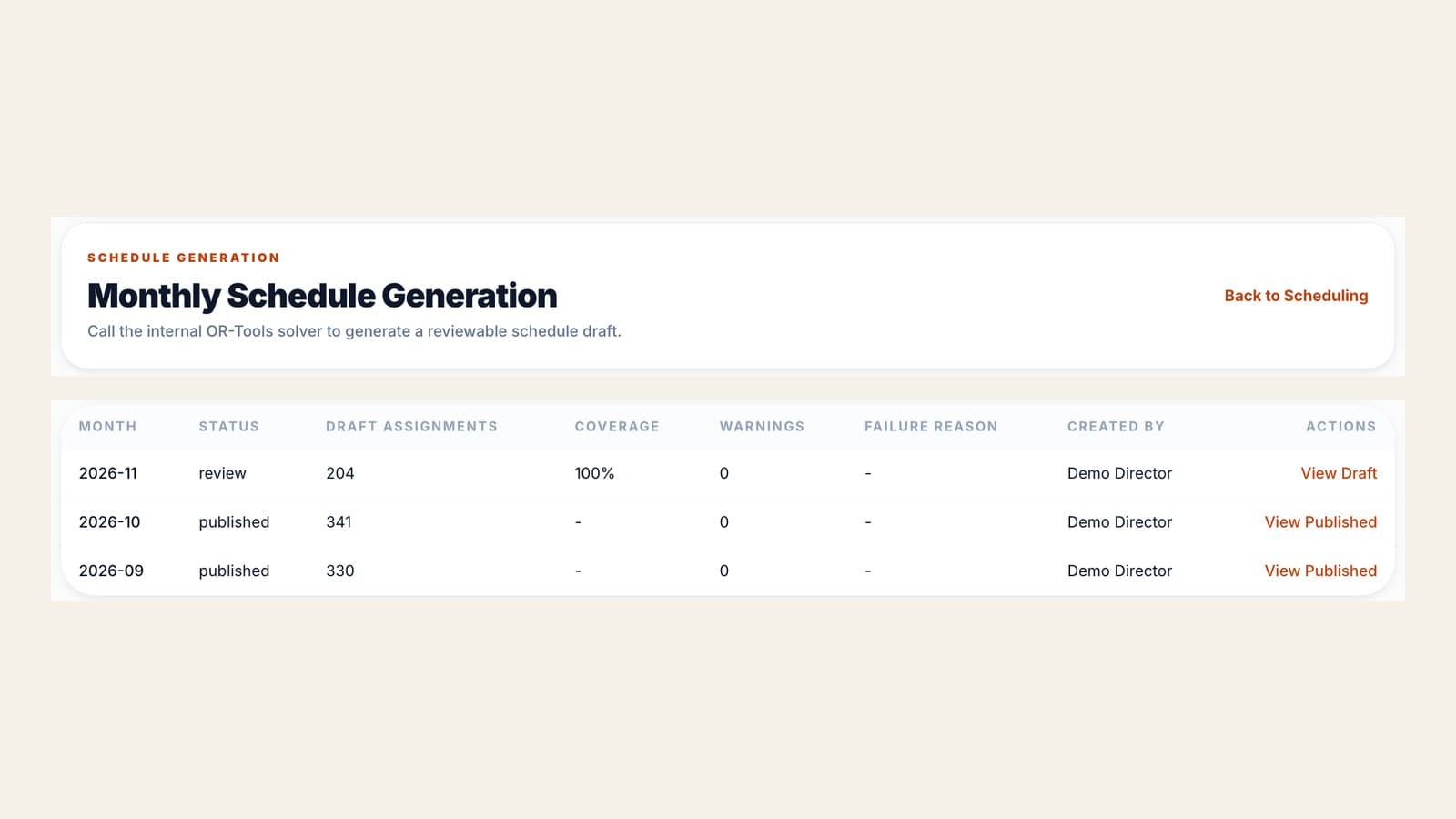The height and width of the screenshot is (819, 1456).
Task: Click the MONTH column header
Action: pos(107,426)
